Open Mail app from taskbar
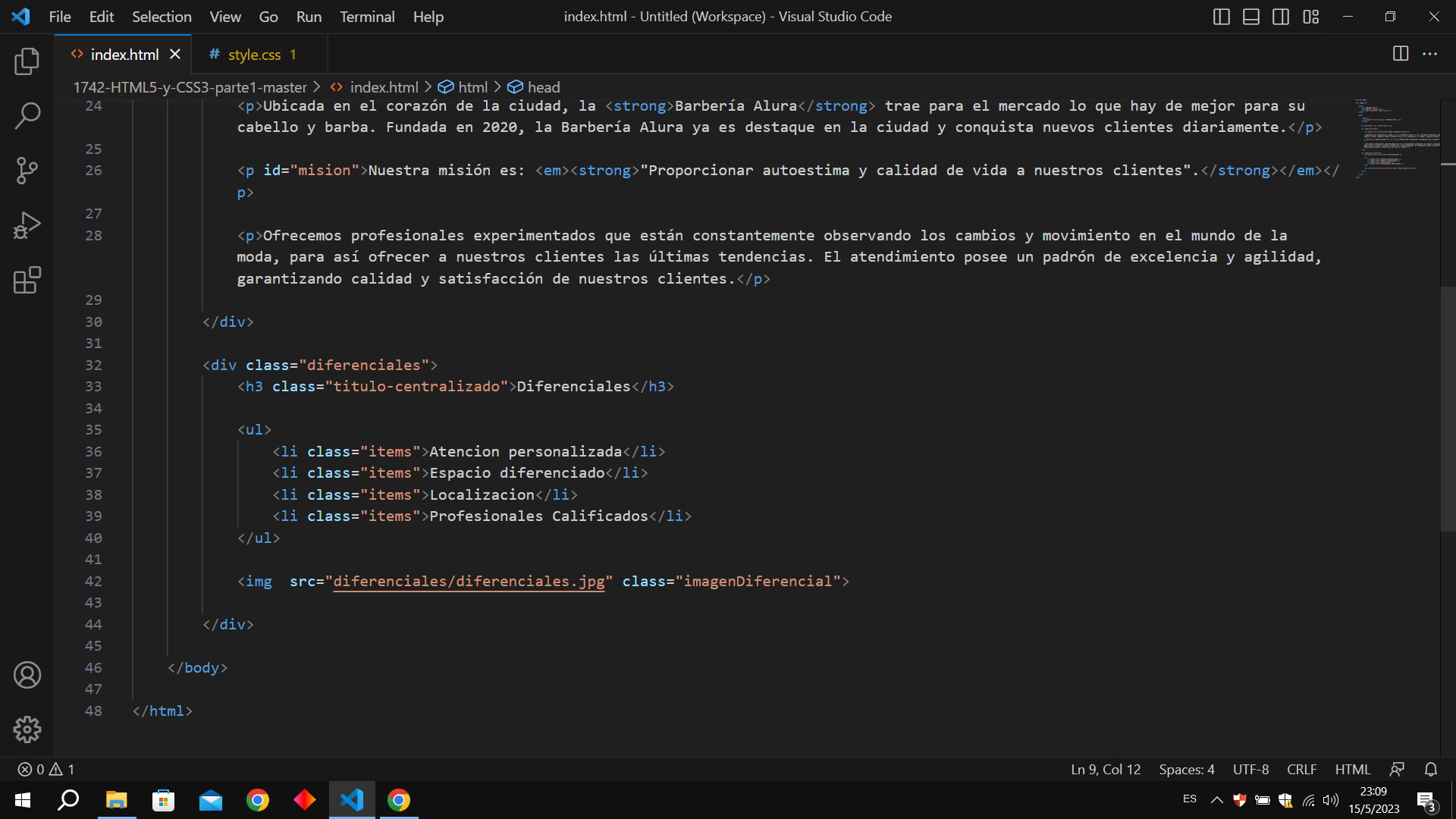 pyautogui.click(x=211, y=800)
